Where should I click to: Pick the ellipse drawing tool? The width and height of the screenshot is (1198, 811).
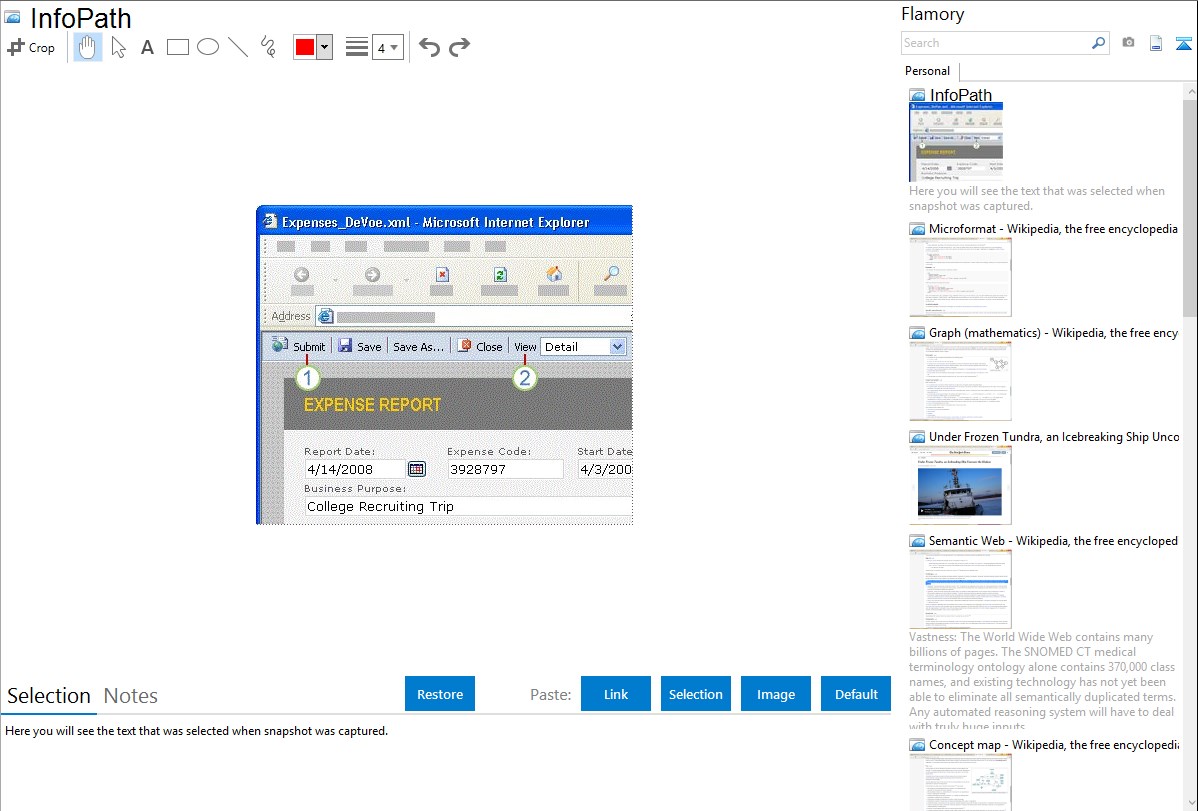208,47
